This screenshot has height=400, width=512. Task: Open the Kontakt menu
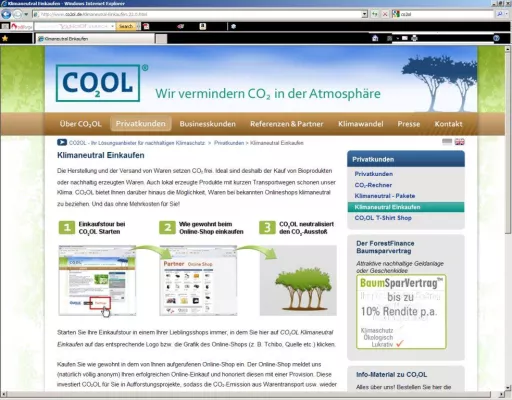click(x=448, y=124)
